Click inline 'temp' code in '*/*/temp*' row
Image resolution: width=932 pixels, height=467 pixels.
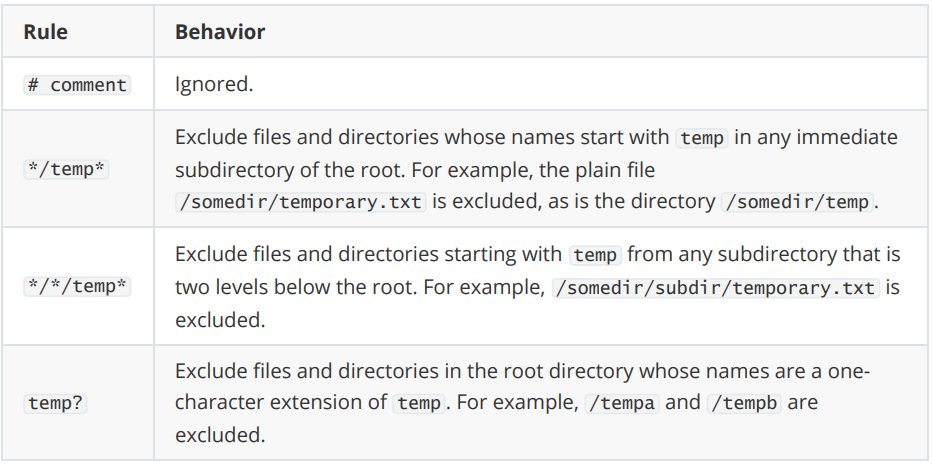[595, 255]
